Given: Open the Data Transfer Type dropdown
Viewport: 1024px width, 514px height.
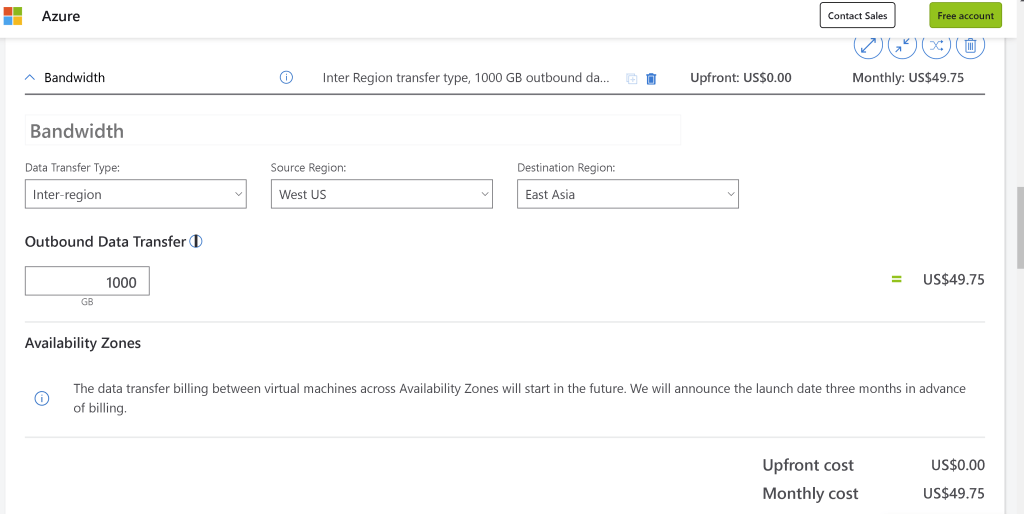Looking at the screenshot, I should tap(136, 194).
